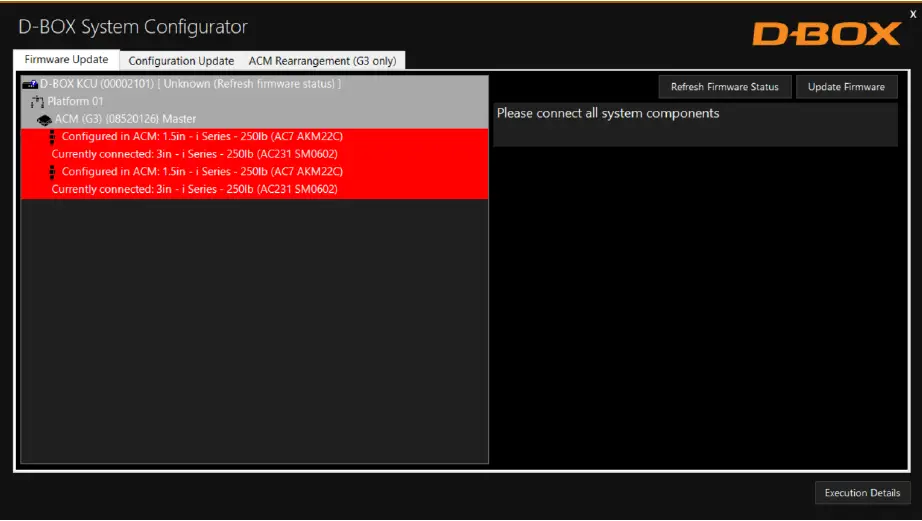This screenshot has height=521, width=922.
Task: Click the first red actuator icon
Action: (x=52, y=137)
